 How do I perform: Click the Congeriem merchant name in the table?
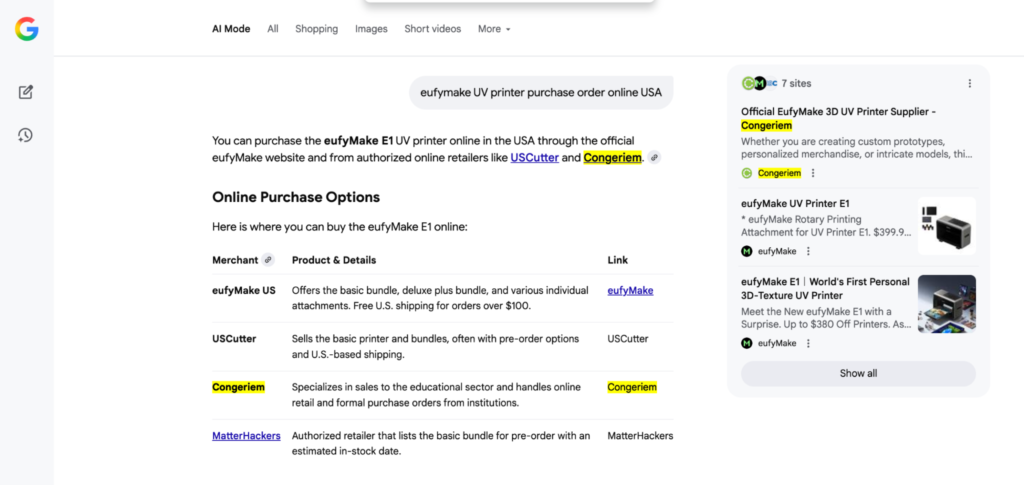coord(238,387)
